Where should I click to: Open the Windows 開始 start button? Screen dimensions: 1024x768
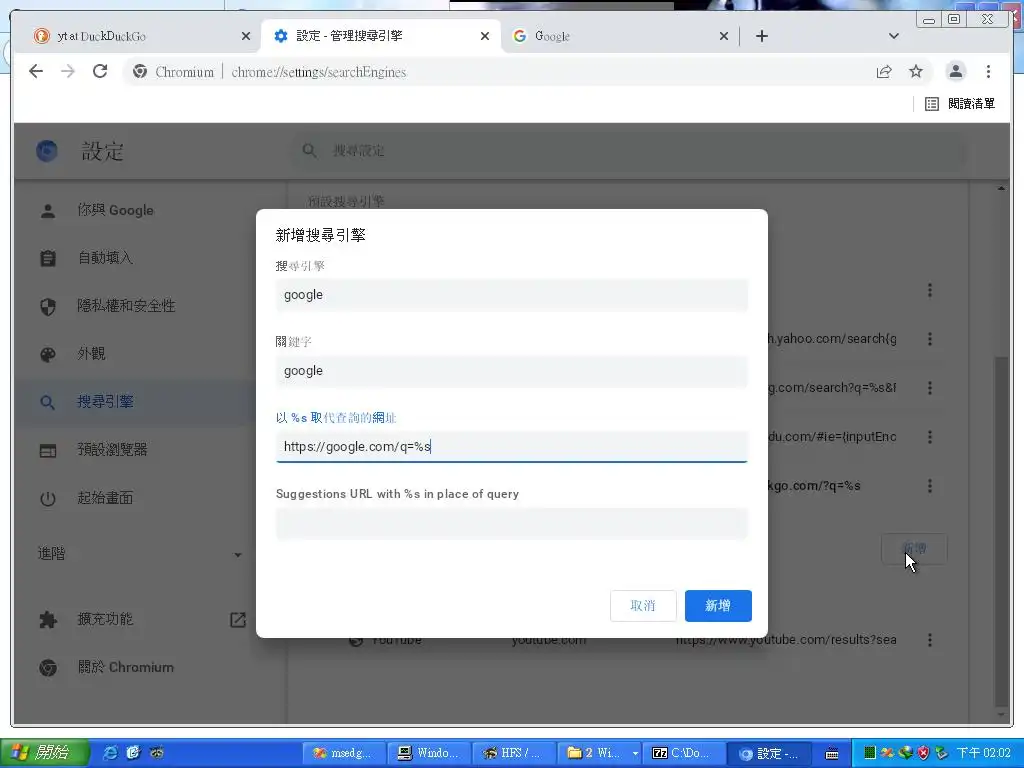[44, 753]
